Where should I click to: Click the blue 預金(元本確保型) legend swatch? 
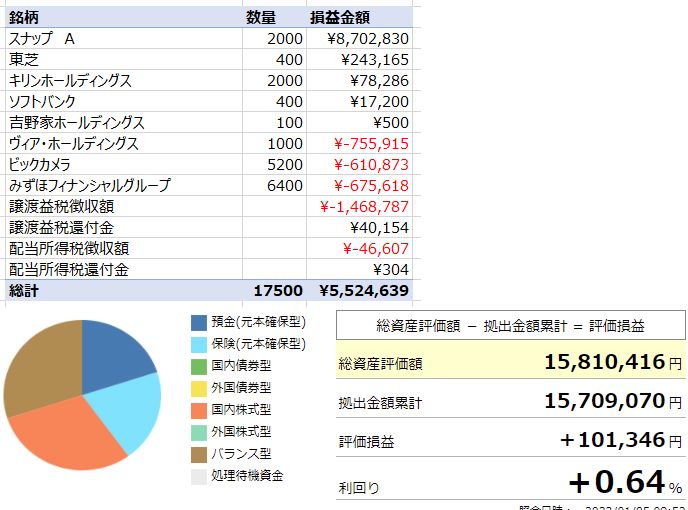point(199,323)
